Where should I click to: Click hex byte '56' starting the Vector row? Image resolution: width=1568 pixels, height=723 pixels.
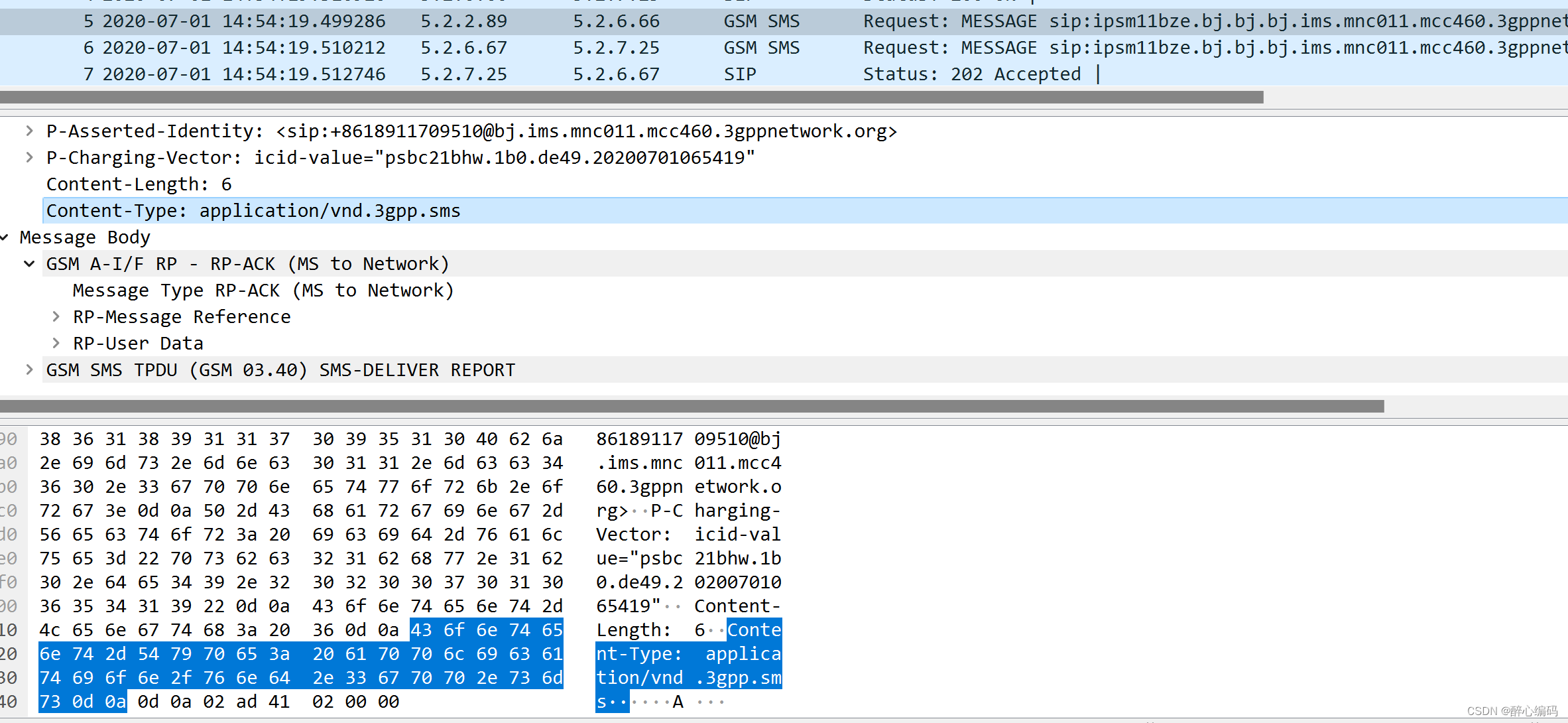pos(50,534)
